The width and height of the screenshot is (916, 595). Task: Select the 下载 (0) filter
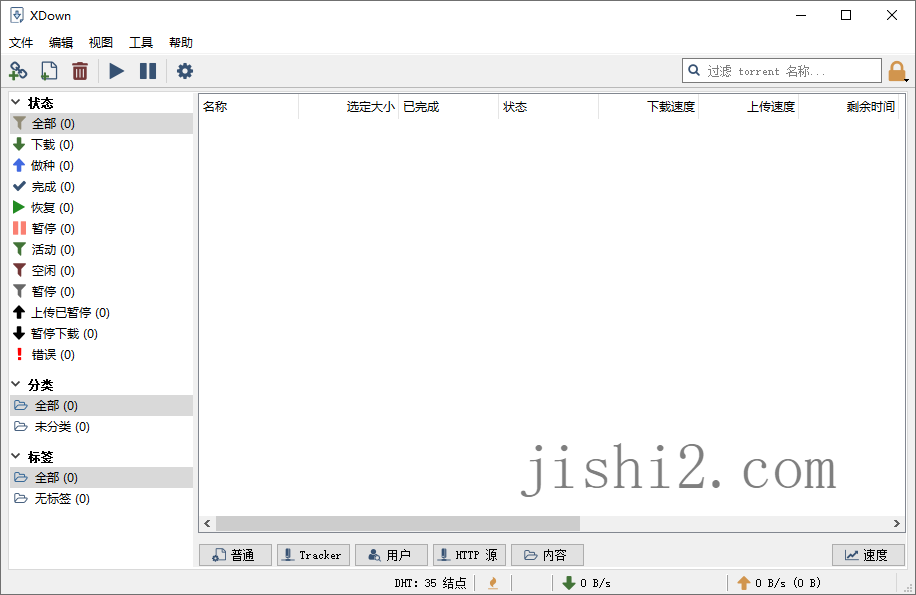pos(102,144)
